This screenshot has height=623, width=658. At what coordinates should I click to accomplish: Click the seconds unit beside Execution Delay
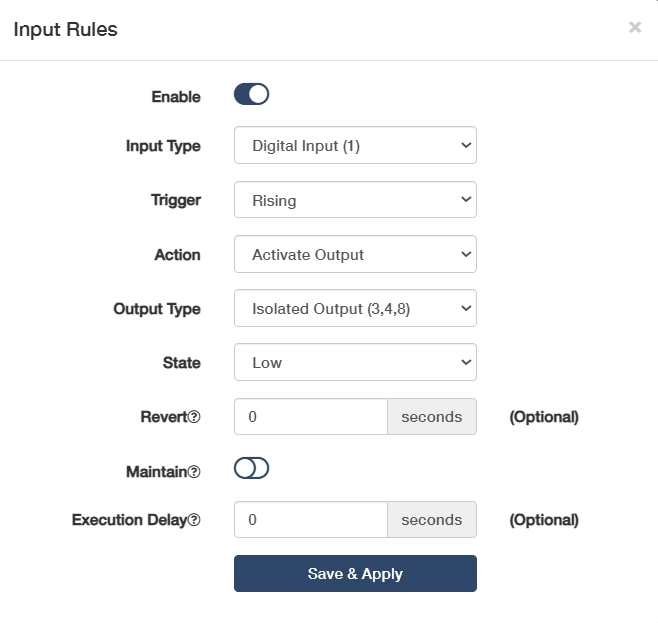[432, 520]
